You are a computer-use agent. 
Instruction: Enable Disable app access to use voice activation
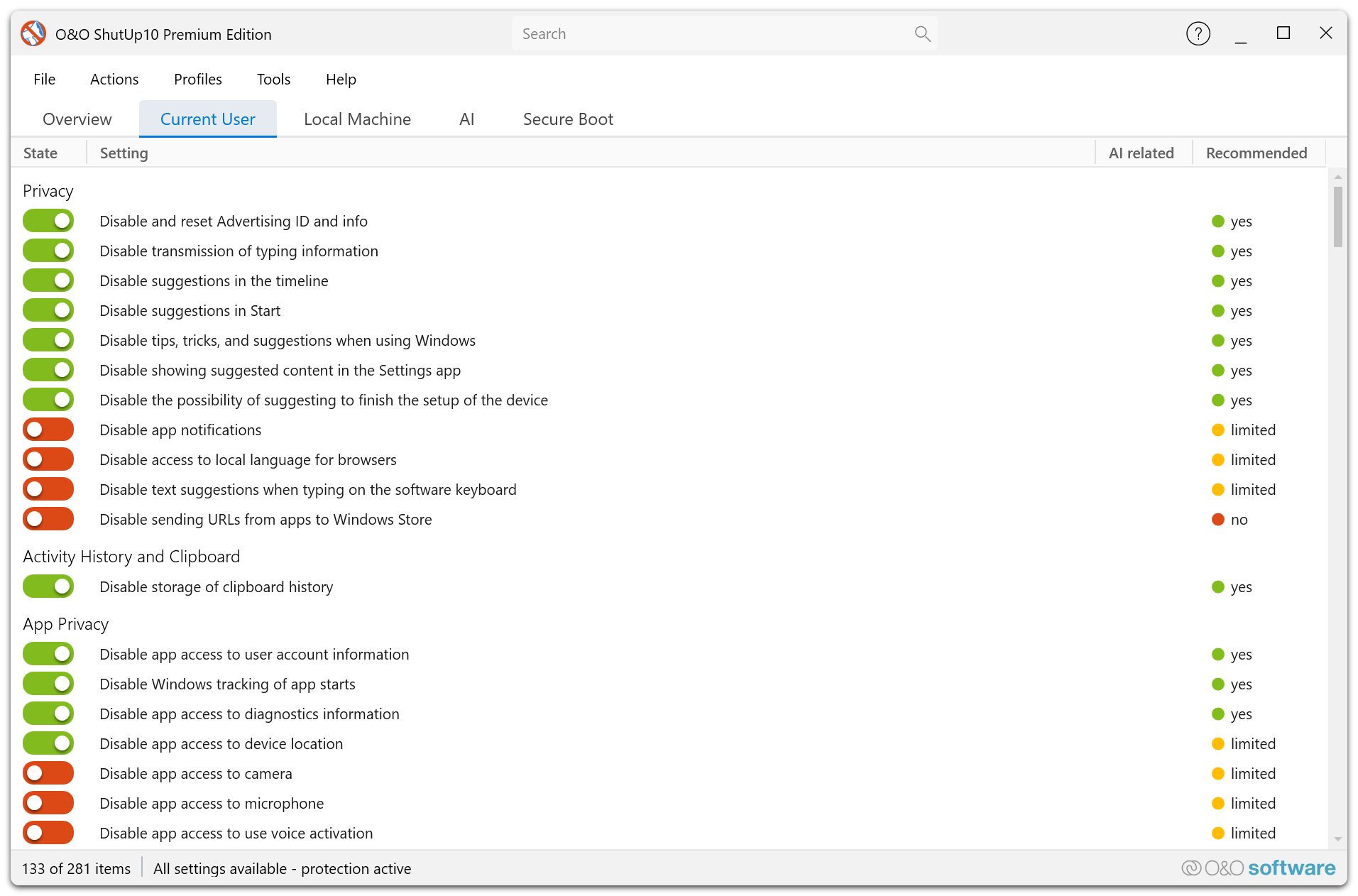[x=48, y=833]
